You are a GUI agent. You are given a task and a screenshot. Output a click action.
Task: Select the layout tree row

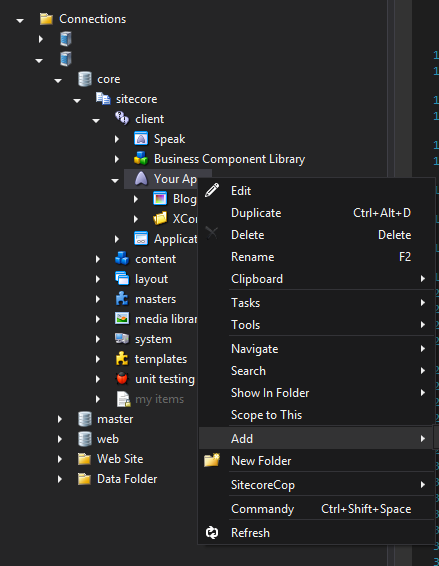click(151, 279)
